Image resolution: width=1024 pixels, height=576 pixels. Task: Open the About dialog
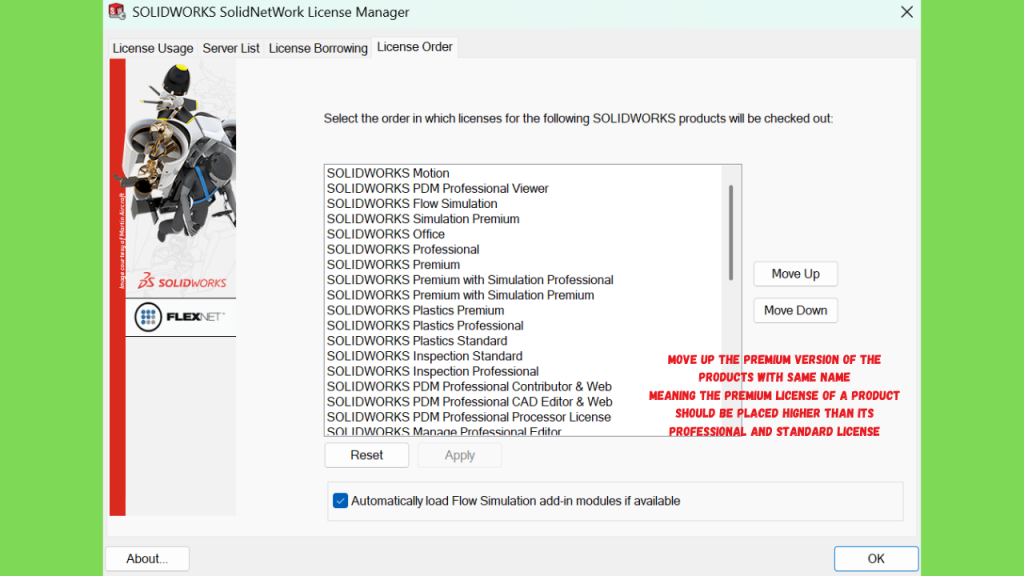[x=148, y=559]
